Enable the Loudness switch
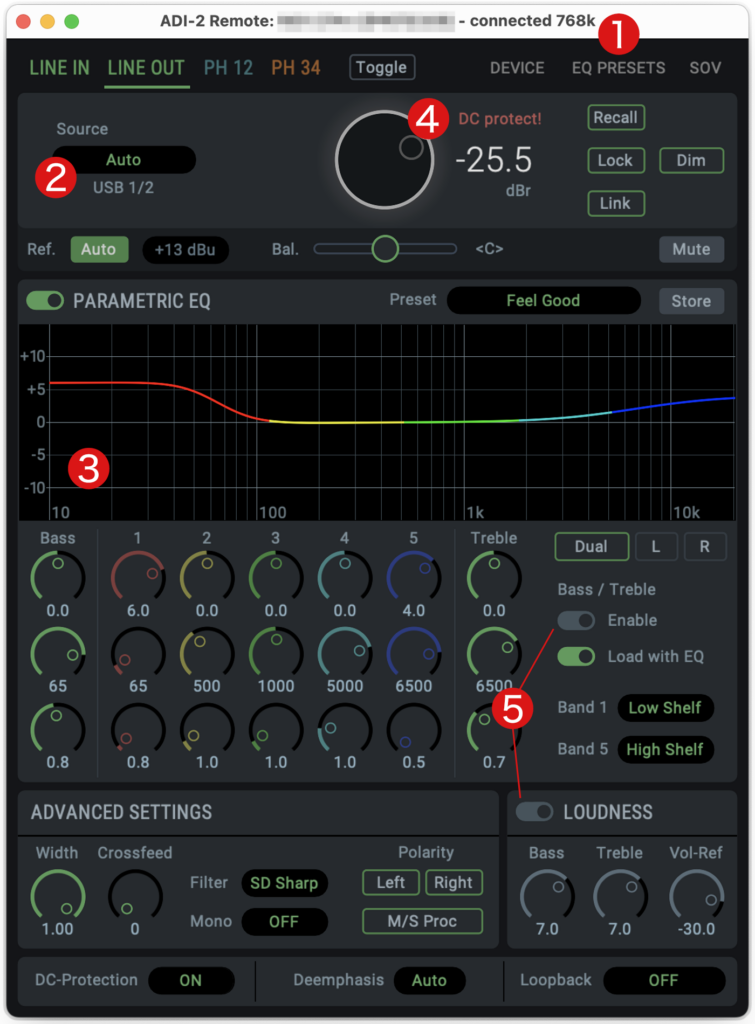 (x=534, y=812)
